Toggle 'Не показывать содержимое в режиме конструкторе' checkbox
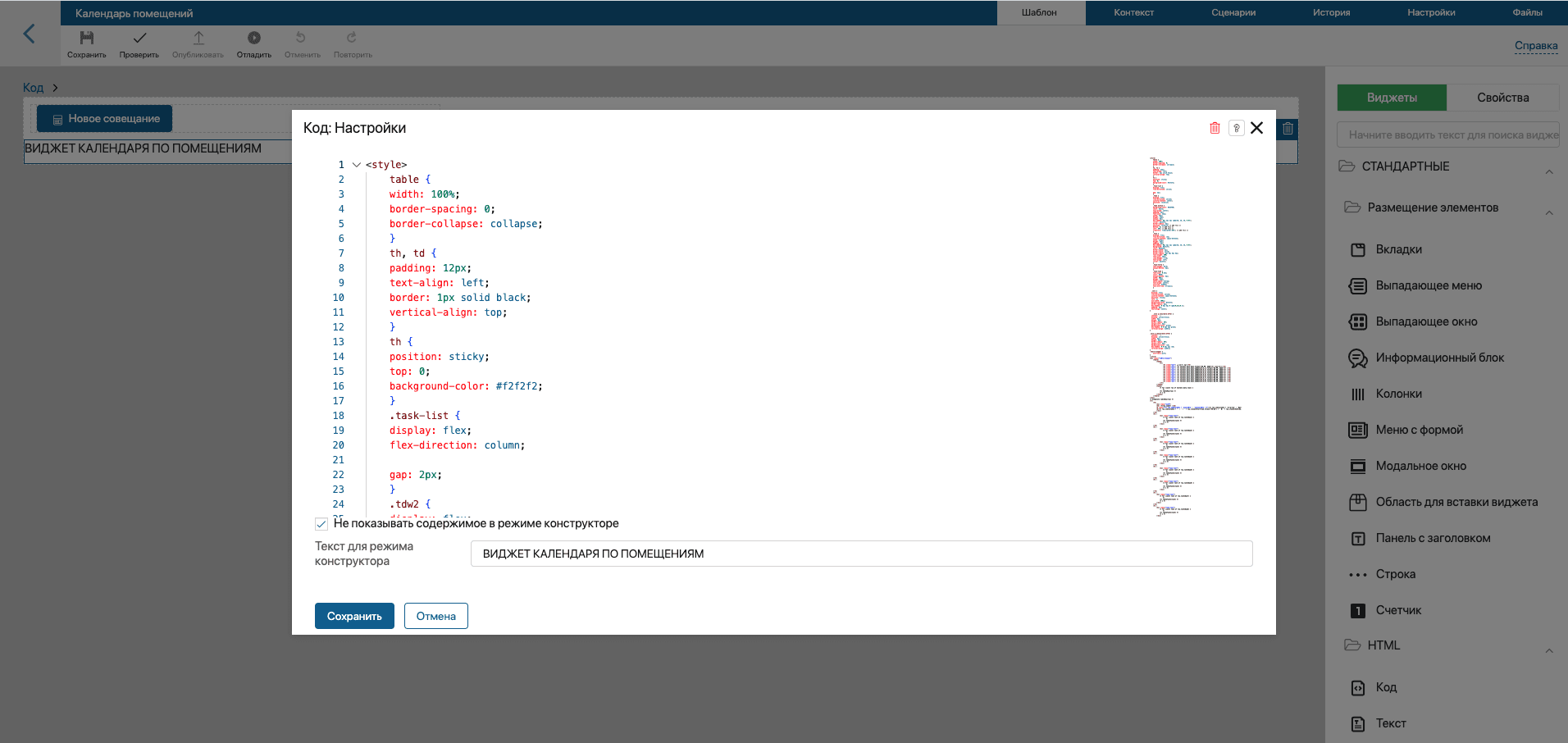1568x743 pixels. click(321, 524)
